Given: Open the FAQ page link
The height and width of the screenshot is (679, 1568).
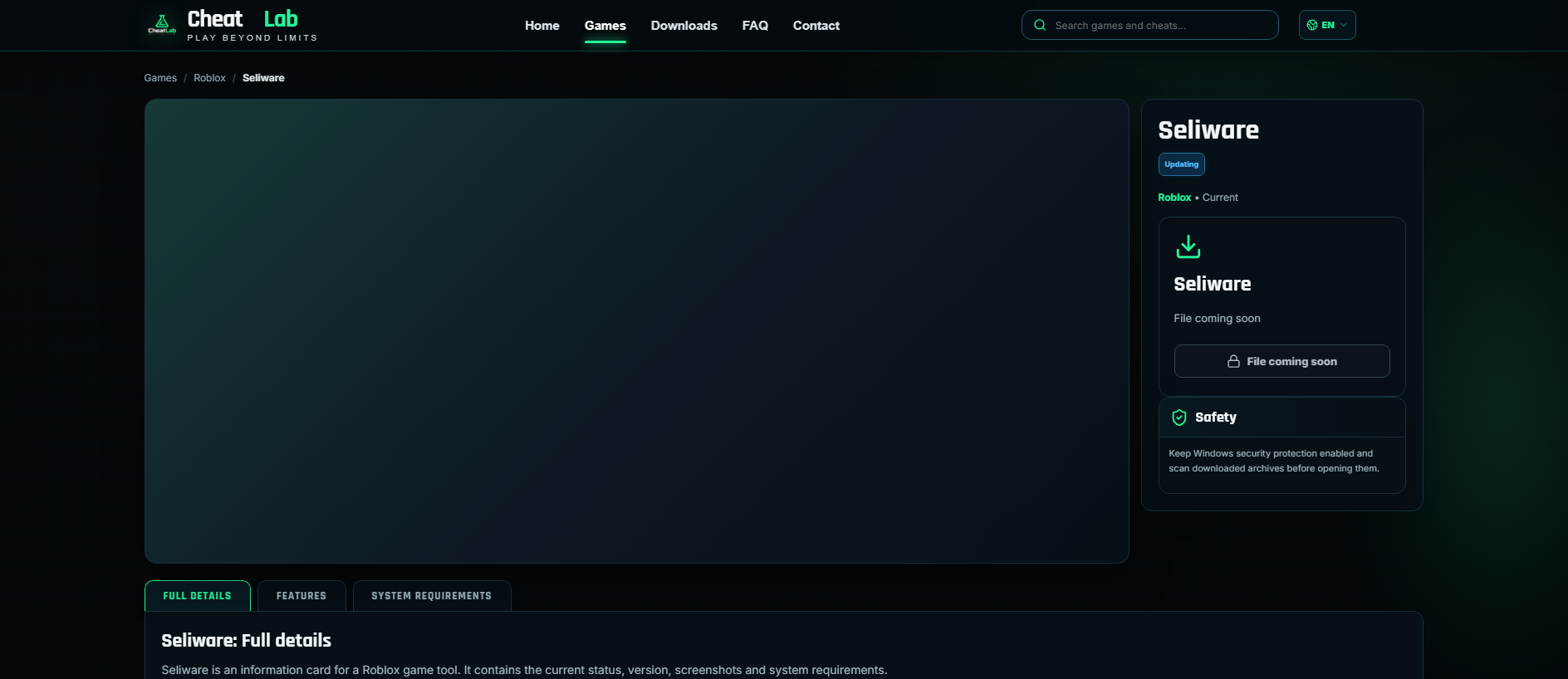Looking at the screenshot, I should coord(755,26).
